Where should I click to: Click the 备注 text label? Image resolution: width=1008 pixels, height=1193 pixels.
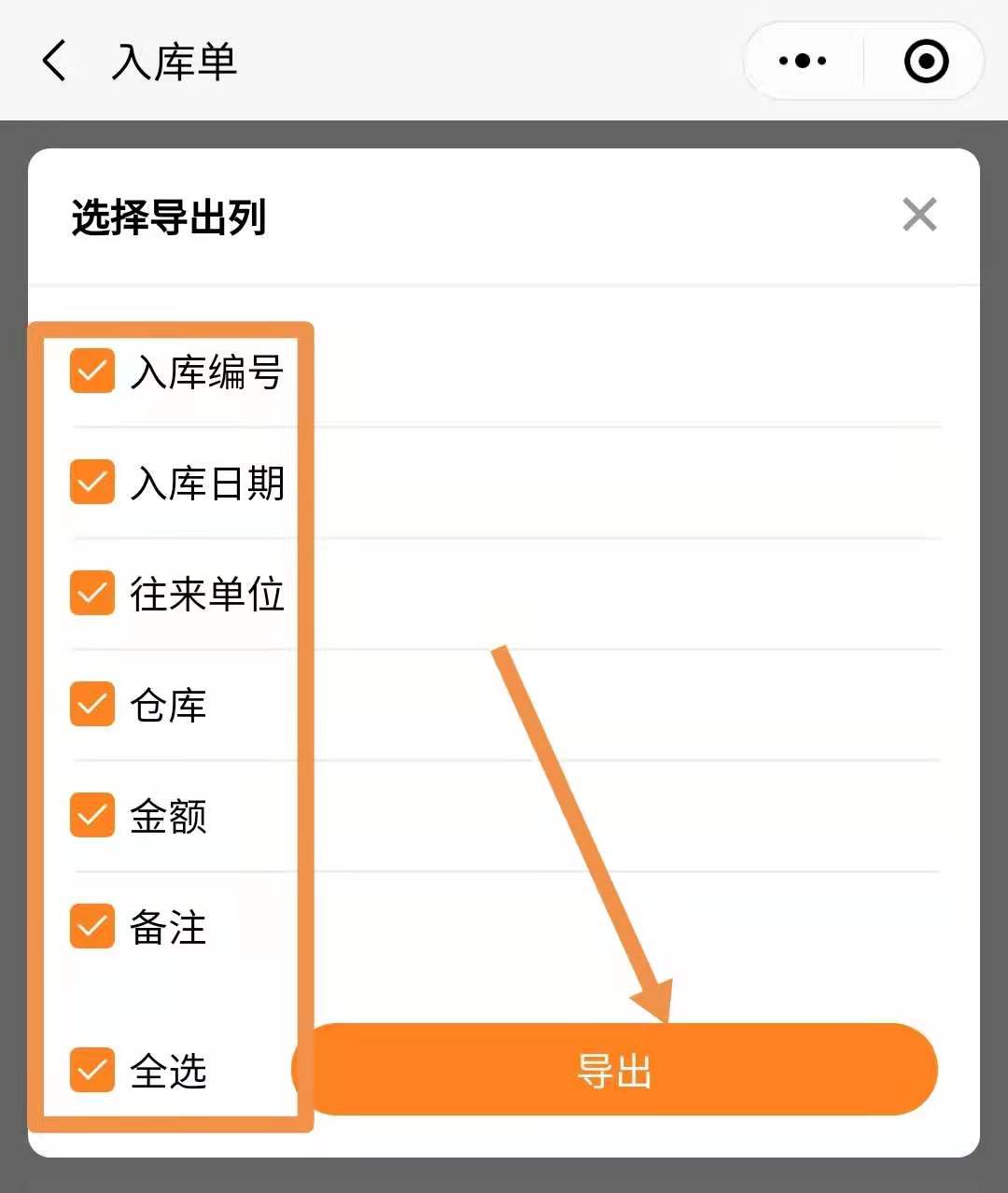tap(168, 927)
